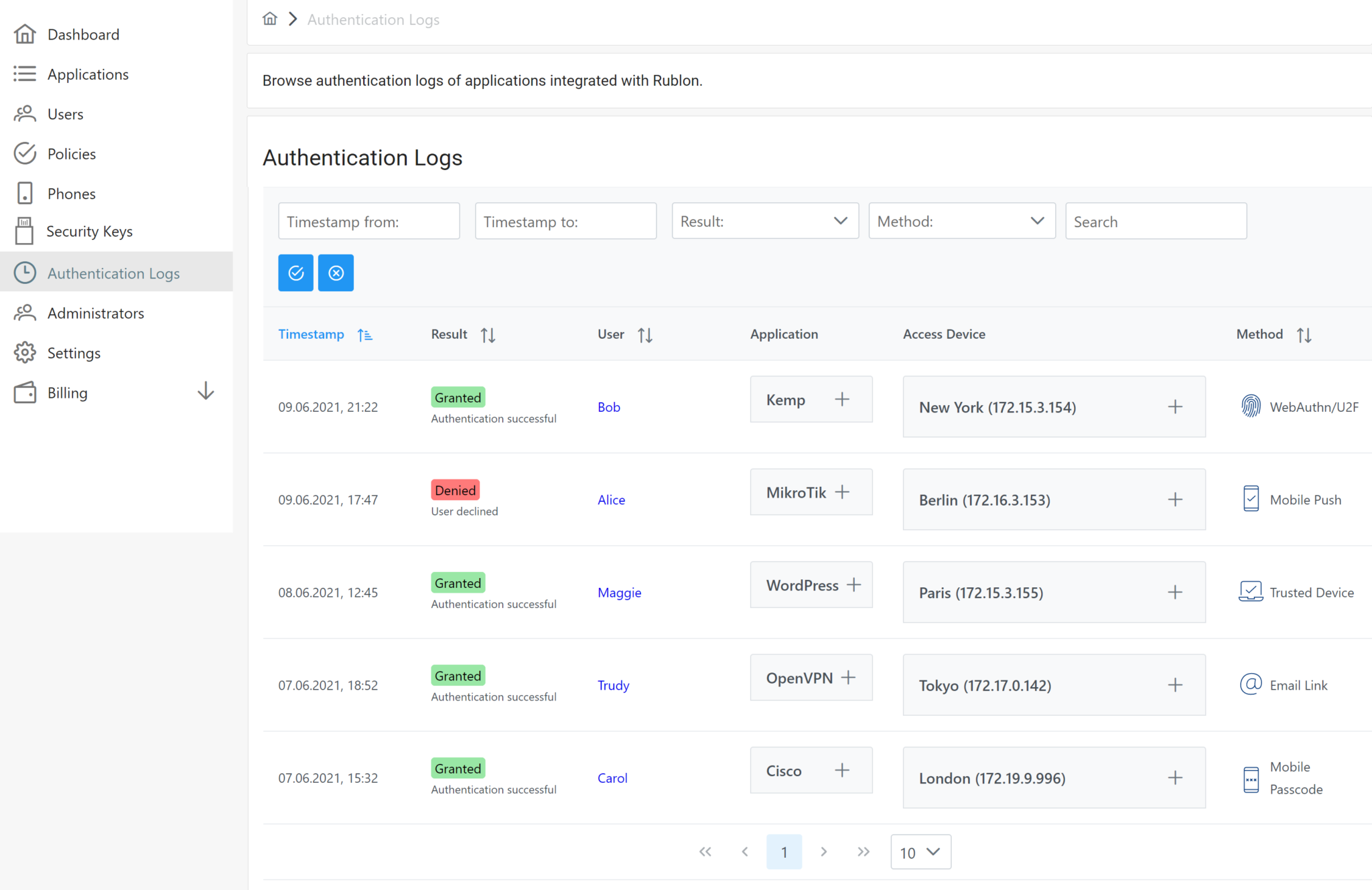
Task: Expand the Tokyo access device details
Action: [x=1175, y=685]
